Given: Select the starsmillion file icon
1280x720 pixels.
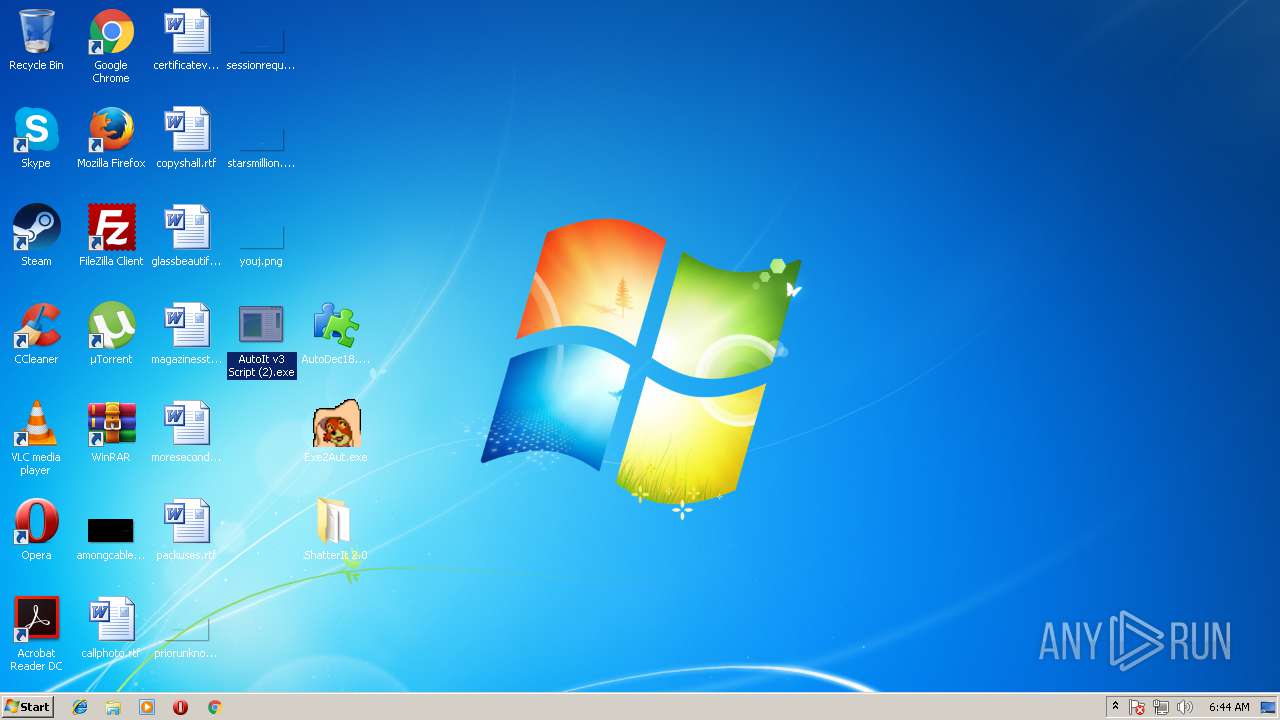Looking at the screenshot, I should (x=261, y=148).
